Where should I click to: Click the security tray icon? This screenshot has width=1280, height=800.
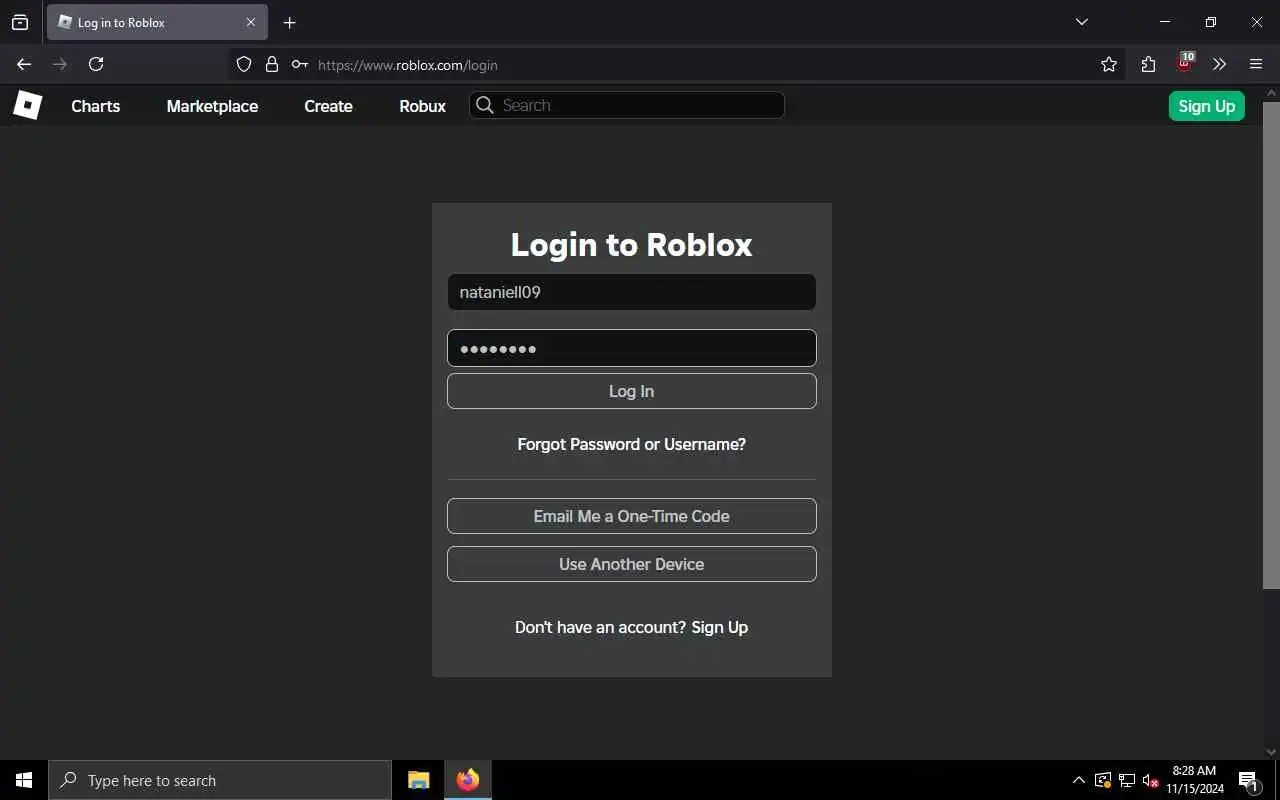(1103, 780)
